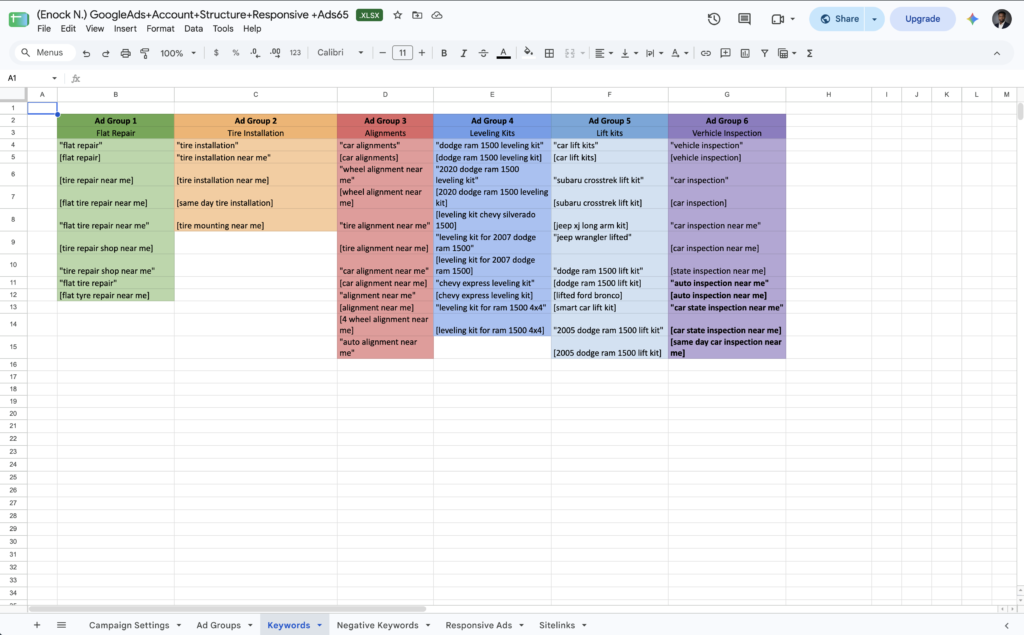Open the Calibri font dropdown
1024x635 pixels.
(x=340, y=53)
